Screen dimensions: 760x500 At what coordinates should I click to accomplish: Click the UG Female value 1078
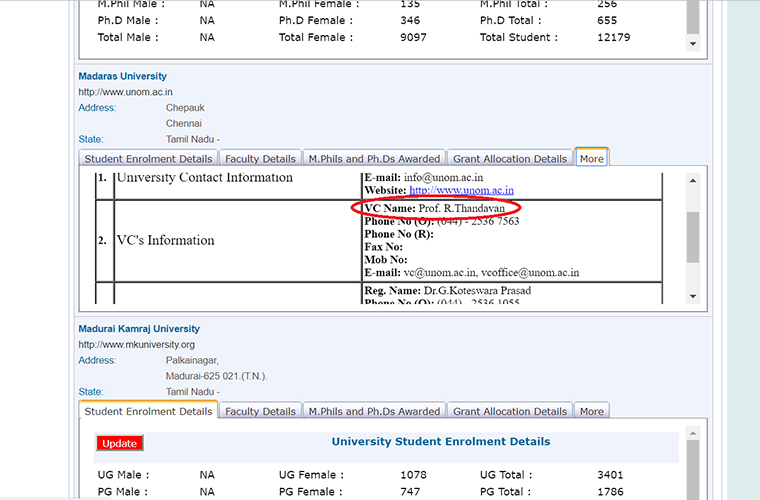[413, 475]
